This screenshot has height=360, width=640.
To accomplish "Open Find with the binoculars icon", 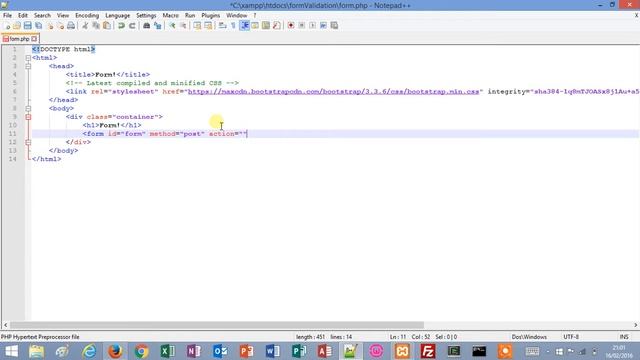I will tap(147, 26).
